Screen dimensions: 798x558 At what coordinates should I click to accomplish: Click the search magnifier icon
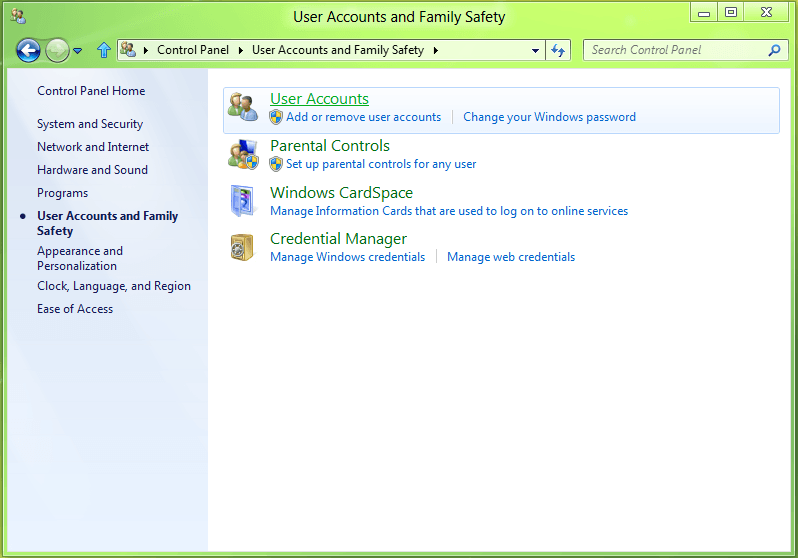coord(774,50)
